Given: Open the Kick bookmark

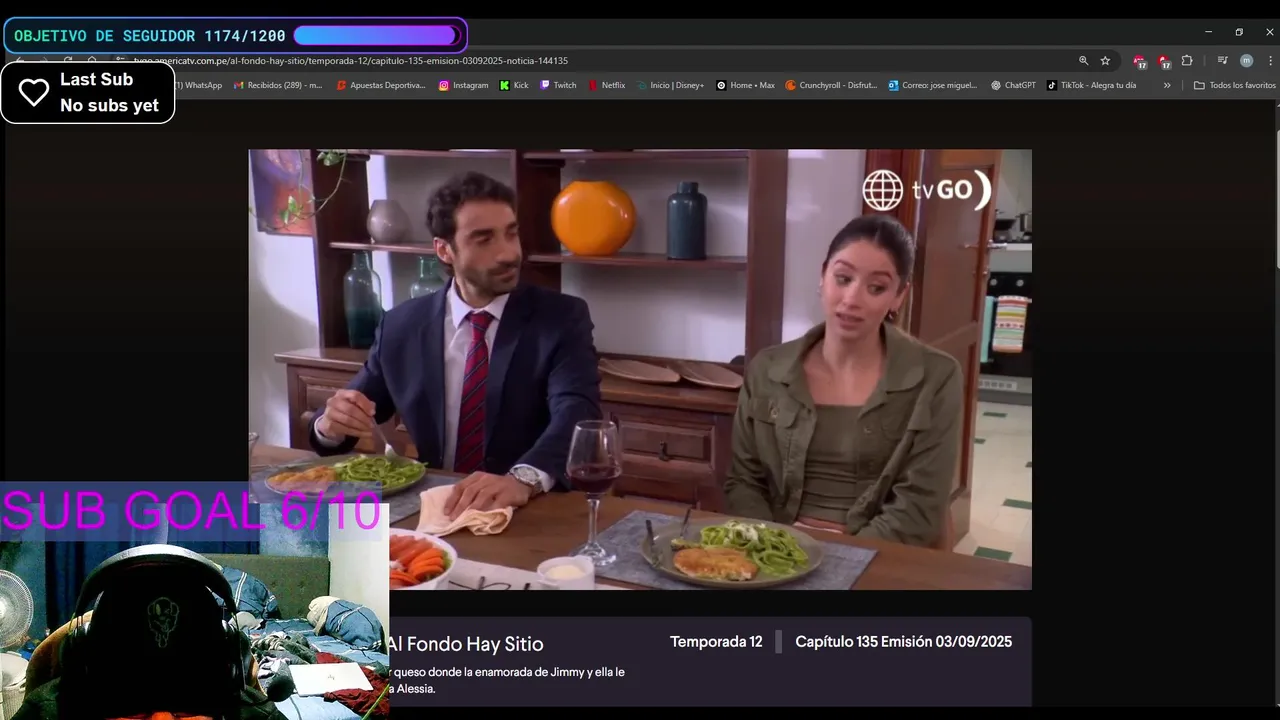Looking at the screenshot, I should (514, 85).
